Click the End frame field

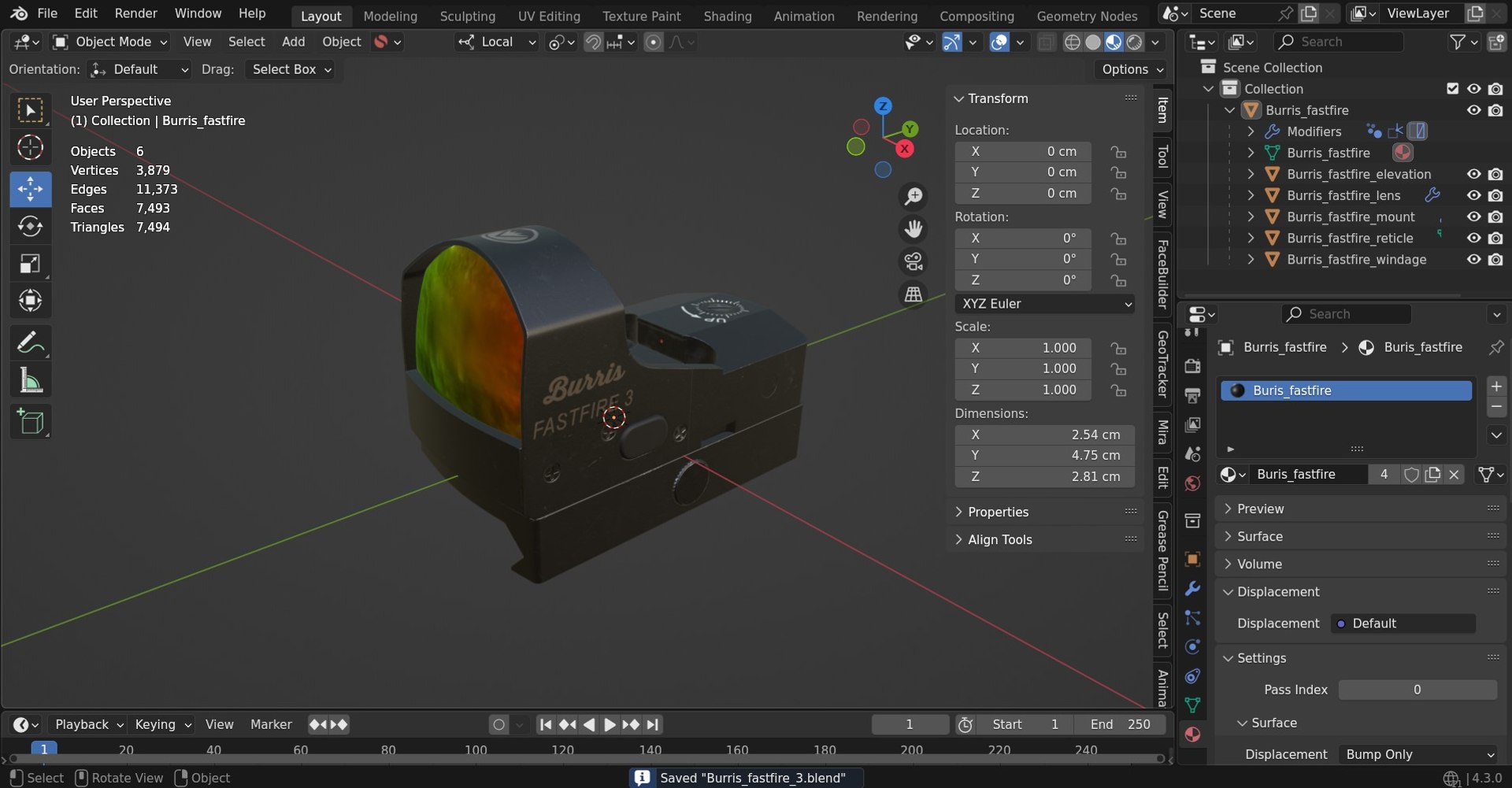[x=1119, y=724]
